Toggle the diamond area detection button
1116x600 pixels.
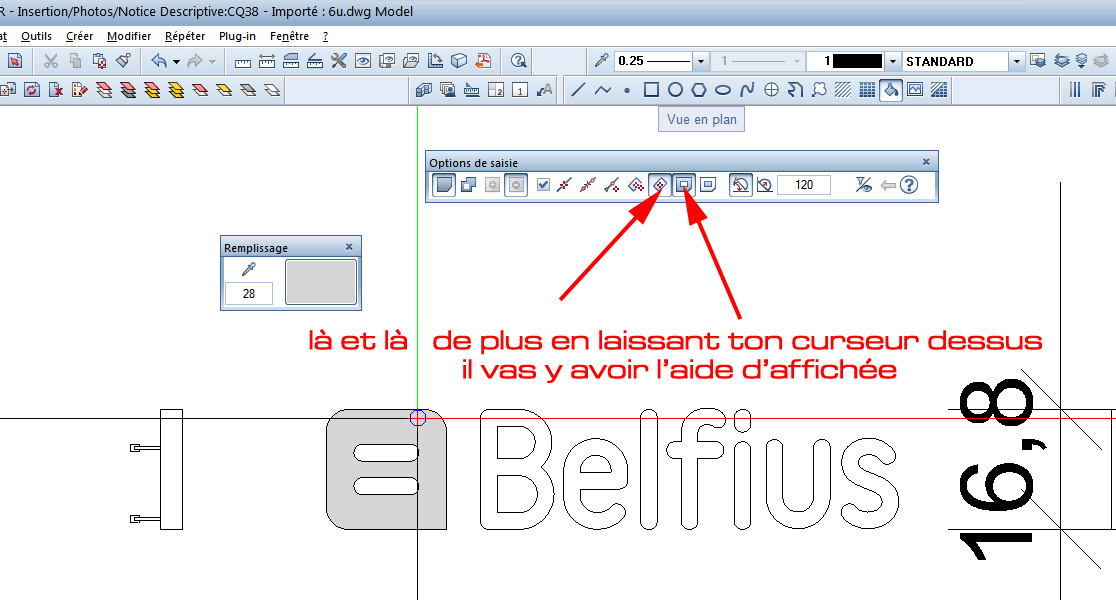[x=660, y=185]
